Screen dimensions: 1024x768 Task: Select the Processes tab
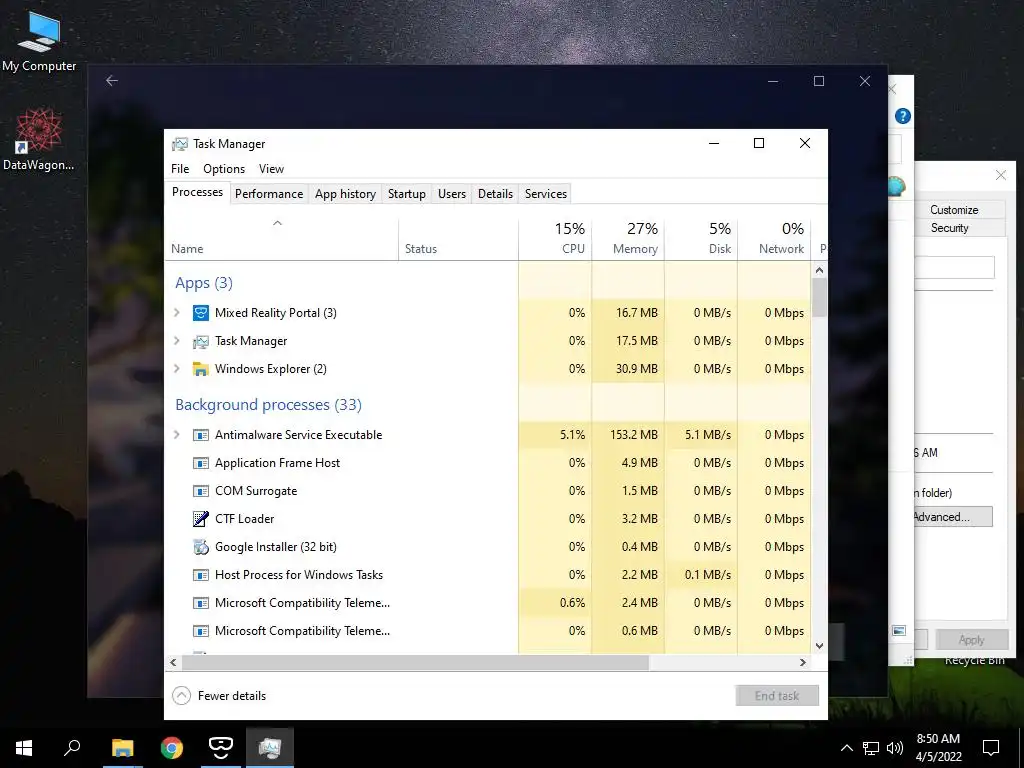pos(197,193)
